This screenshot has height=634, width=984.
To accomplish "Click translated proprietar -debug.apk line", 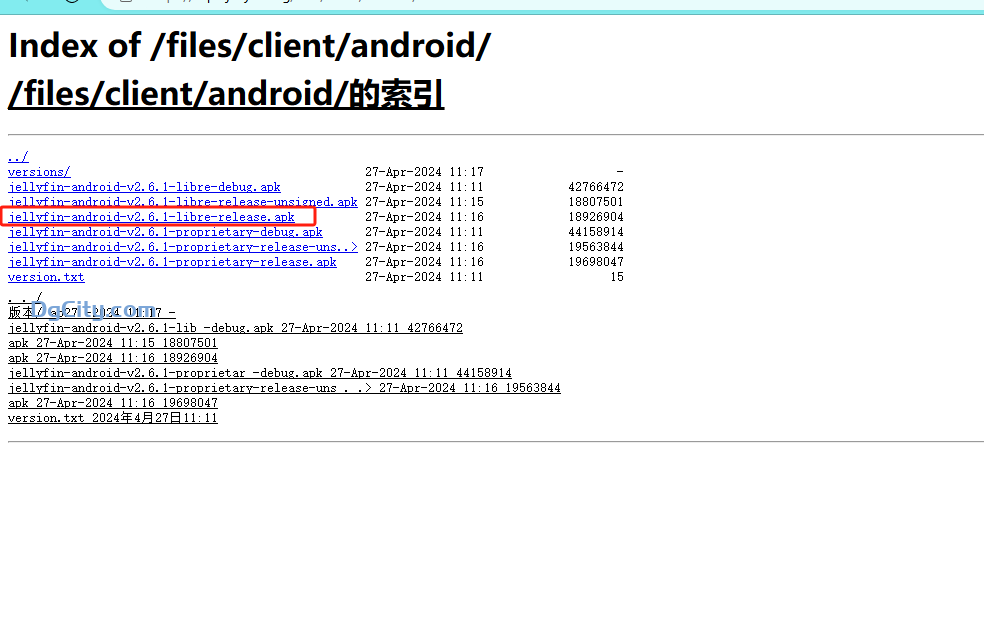I will point(259,373).
